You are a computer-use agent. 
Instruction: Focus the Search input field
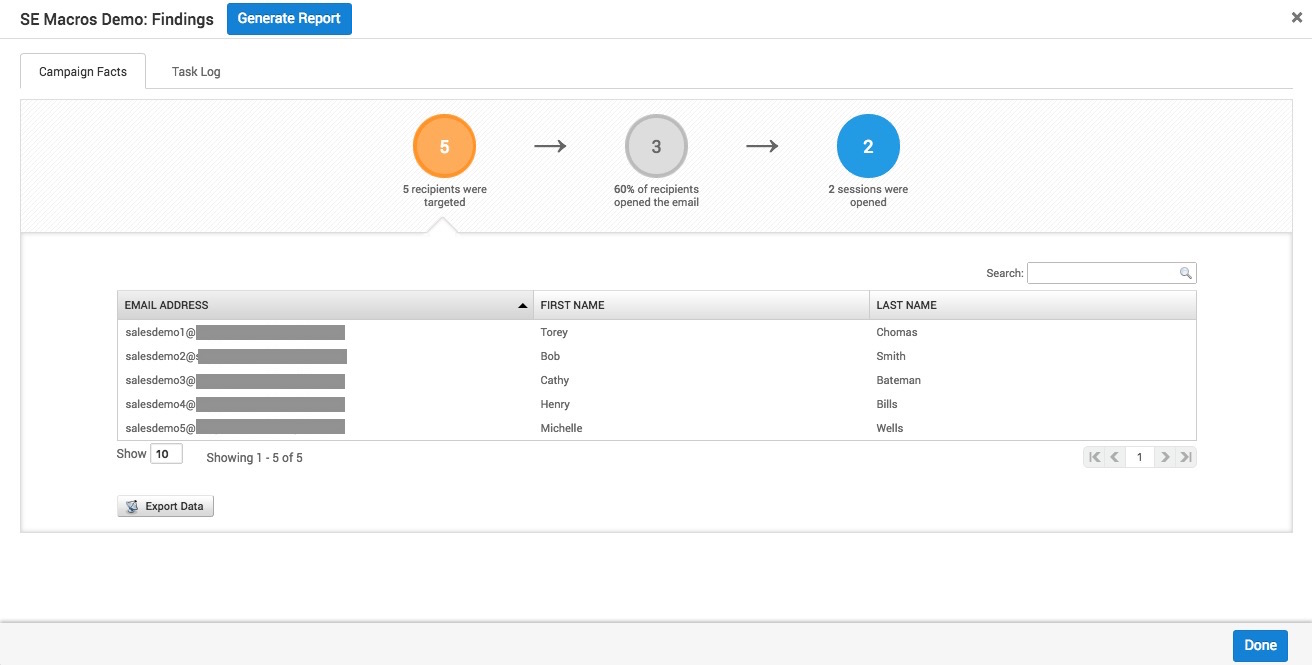point(1102,273)
